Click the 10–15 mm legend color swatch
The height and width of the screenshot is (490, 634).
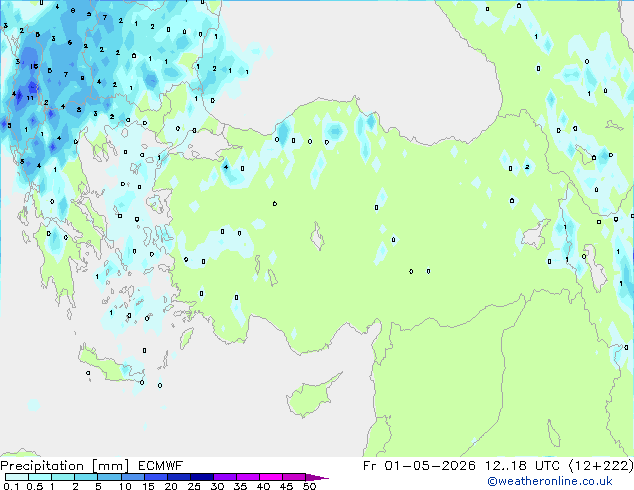point(132,477)
